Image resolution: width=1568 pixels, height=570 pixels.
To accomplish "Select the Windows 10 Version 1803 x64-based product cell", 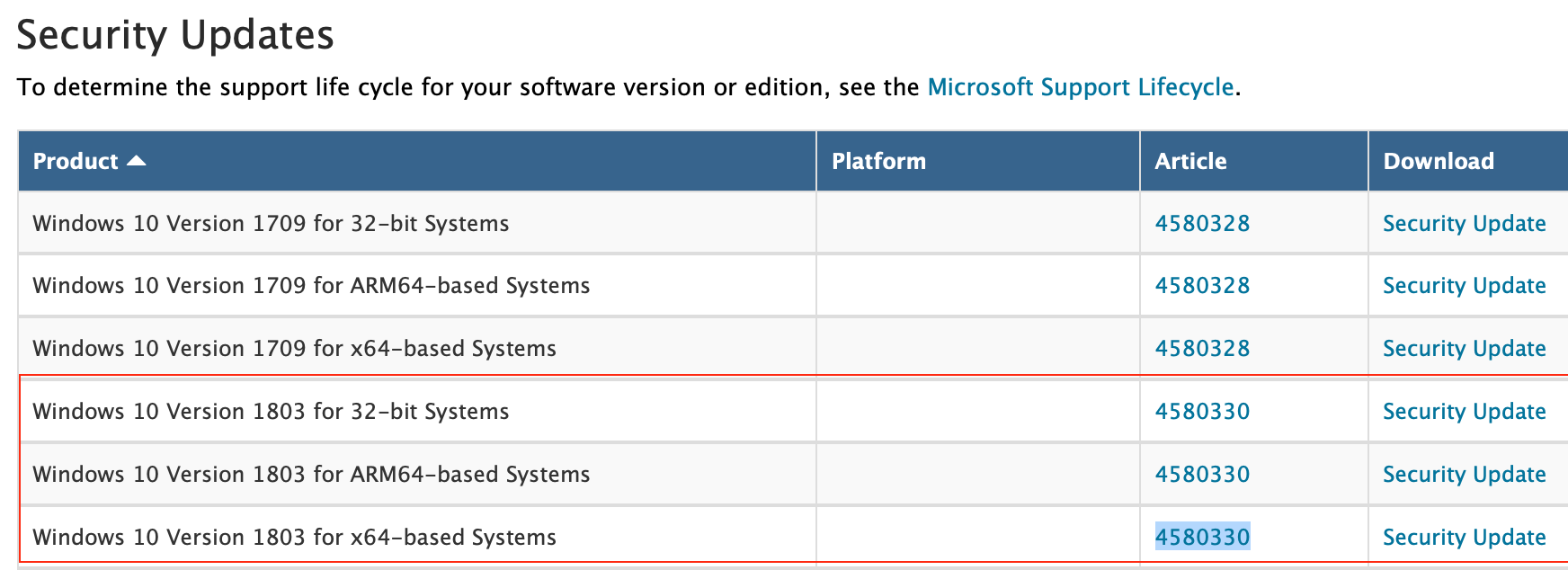I will pos(294,538).
